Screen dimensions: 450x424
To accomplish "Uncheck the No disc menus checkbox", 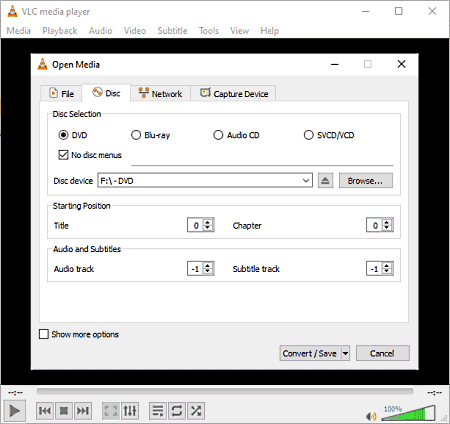I will pyautogui.click(x=63, y=155).
